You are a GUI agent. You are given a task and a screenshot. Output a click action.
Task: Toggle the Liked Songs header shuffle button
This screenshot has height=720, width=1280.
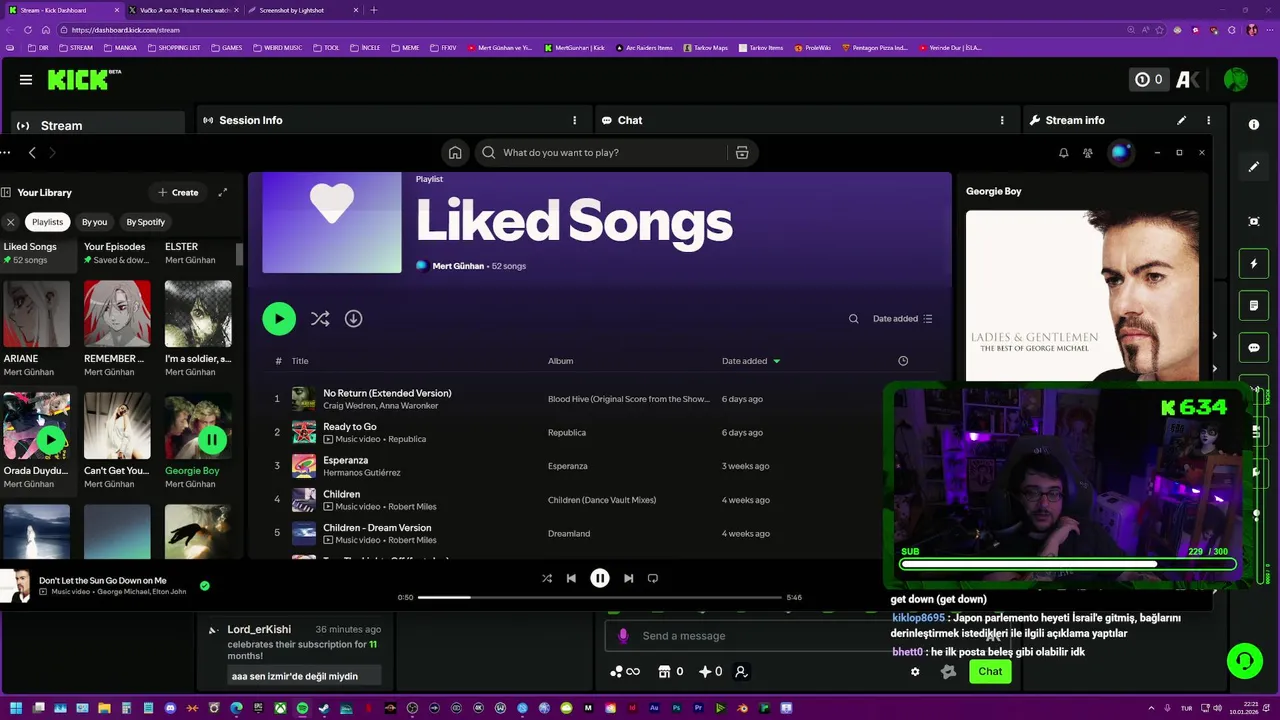click(320, 319)
